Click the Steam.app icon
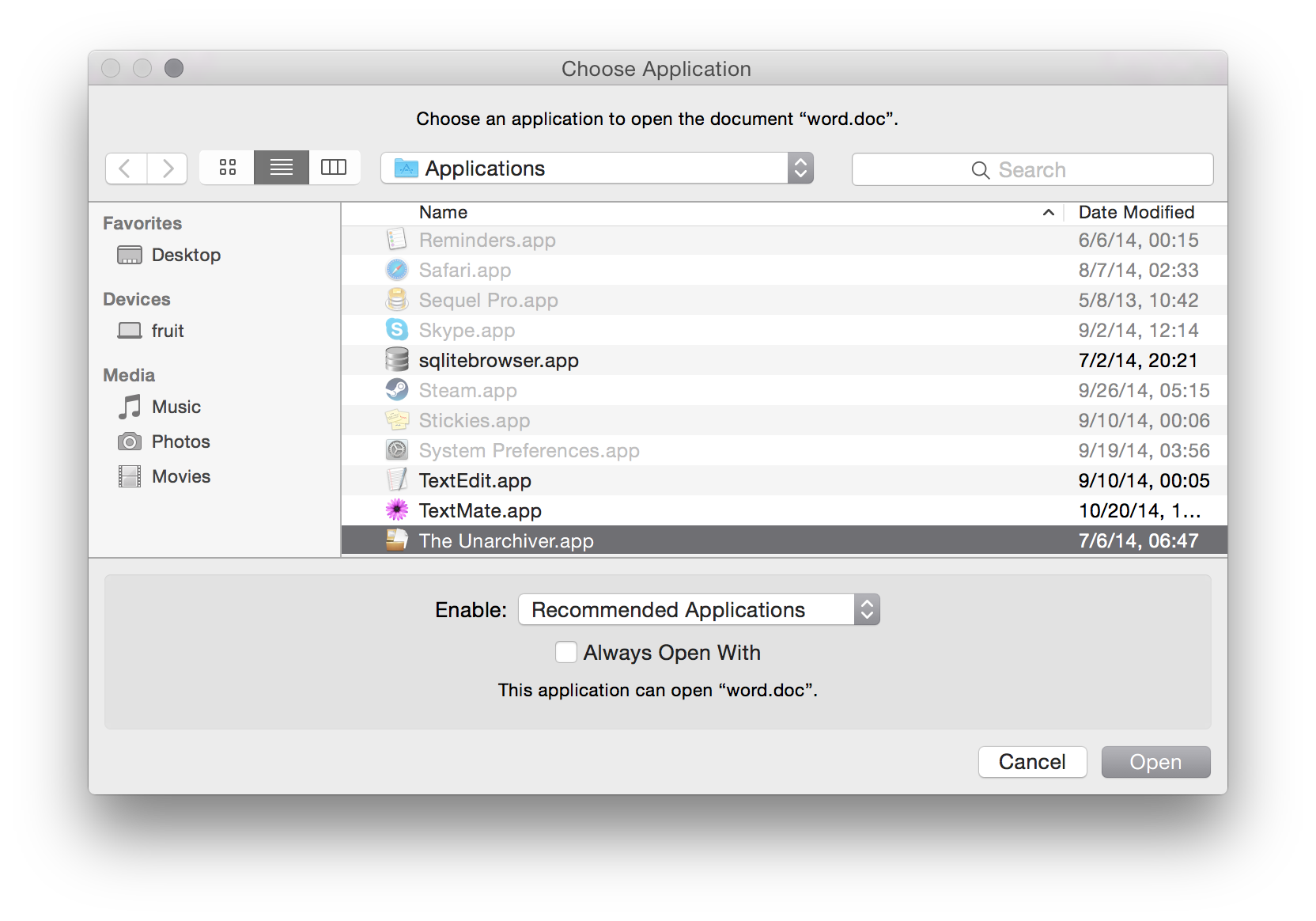Screen dimensions: 1316x921 point(397,390)
